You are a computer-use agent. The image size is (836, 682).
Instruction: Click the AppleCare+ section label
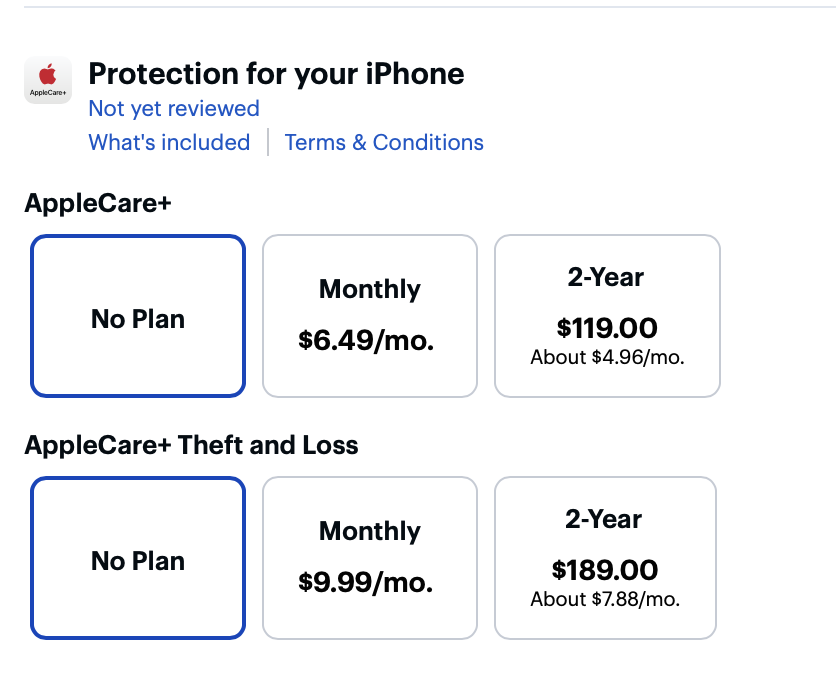click(x=98, y=202)
